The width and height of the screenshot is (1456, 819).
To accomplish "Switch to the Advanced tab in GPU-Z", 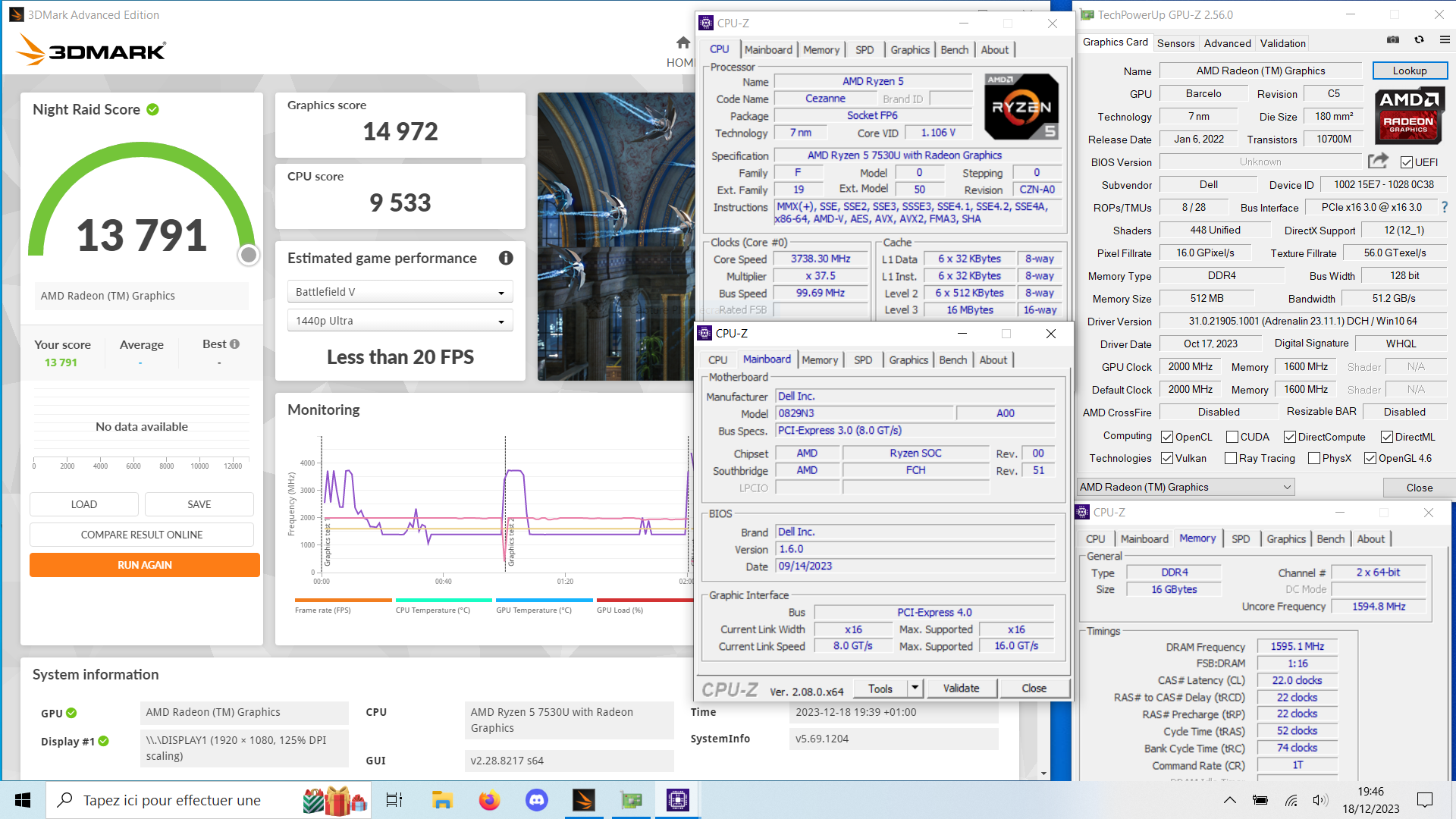I will pos(1227,43).
